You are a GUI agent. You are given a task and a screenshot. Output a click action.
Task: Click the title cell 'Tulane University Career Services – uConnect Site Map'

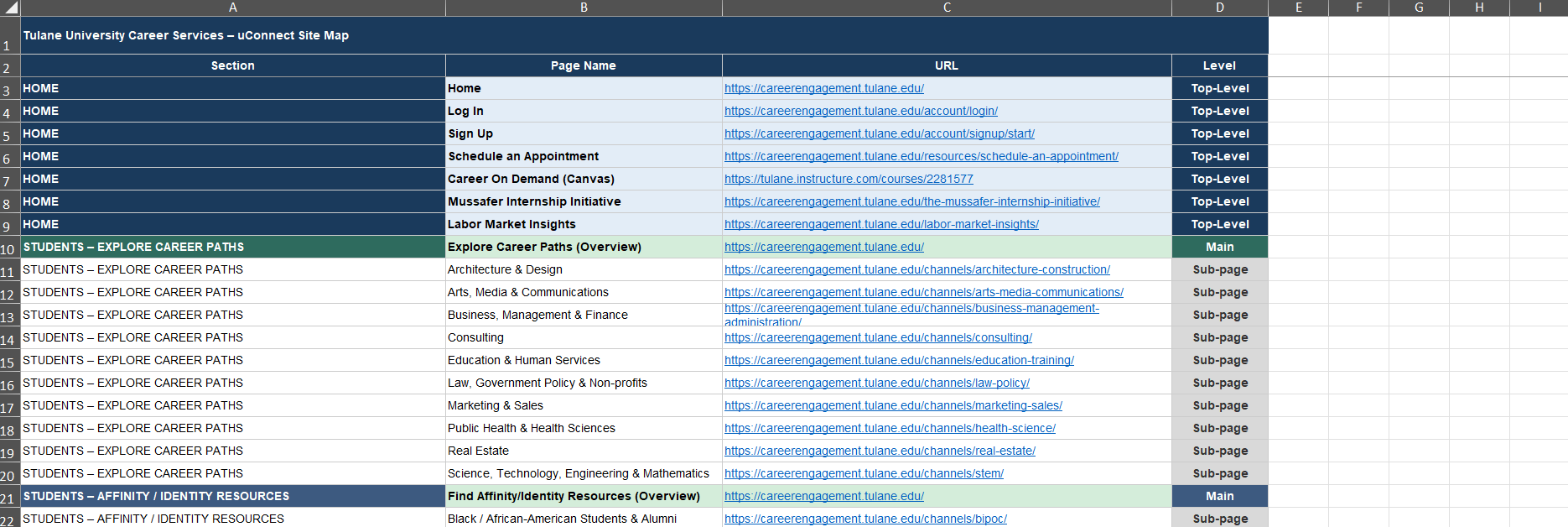pyautogui.click(x=644, y=35)
